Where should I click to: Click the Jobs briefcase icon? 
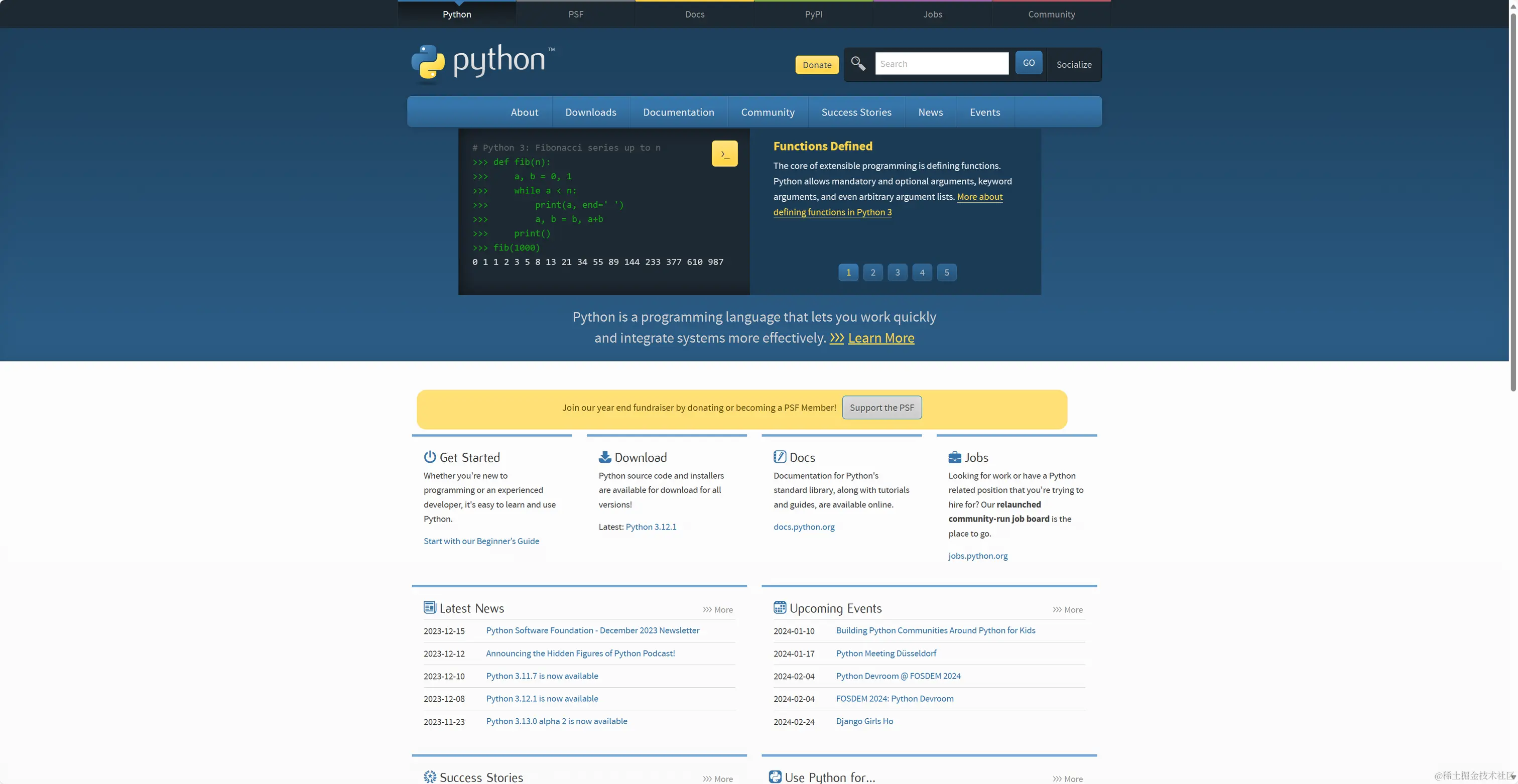955,457
